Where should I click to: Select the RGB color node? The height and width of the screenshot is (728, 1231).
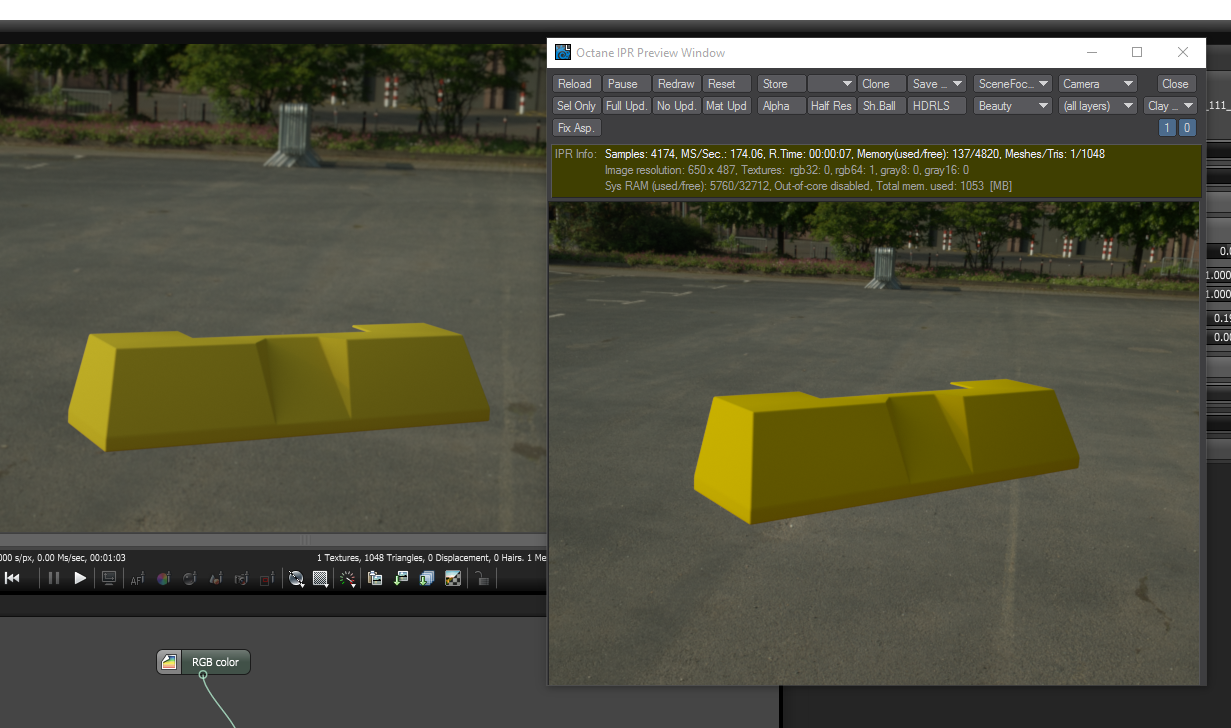pyautogui.click(x=204, y=662)
